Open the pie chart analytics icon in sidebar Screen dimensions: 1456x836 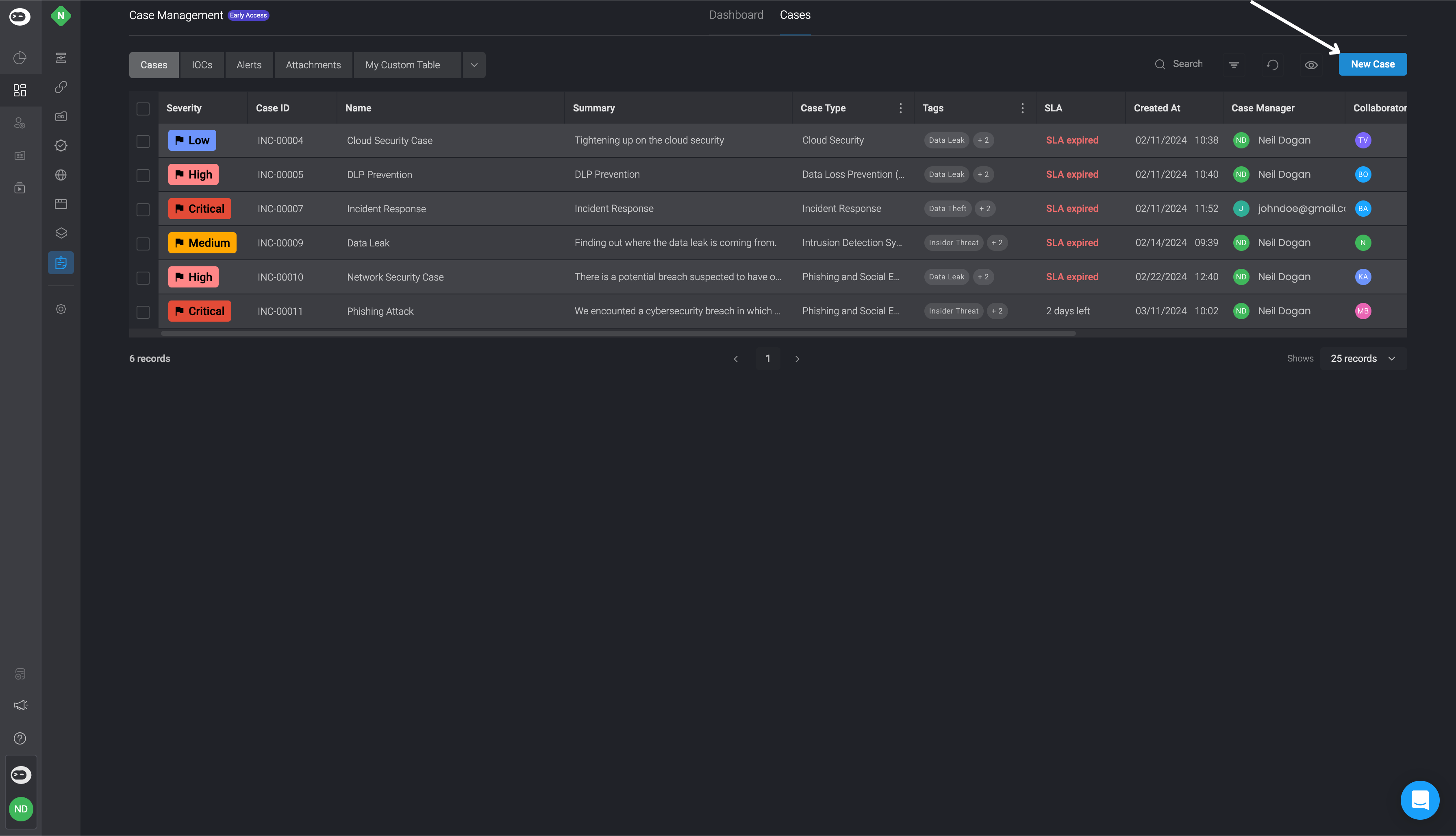click(20, 57)
